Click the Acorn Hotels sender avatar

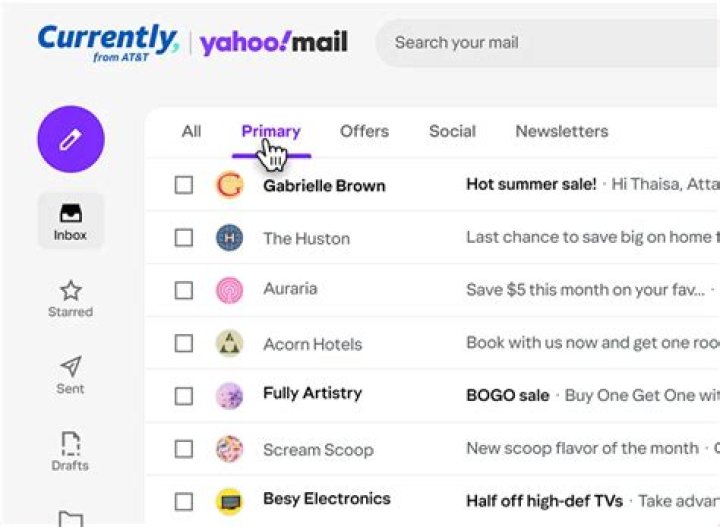230,344
